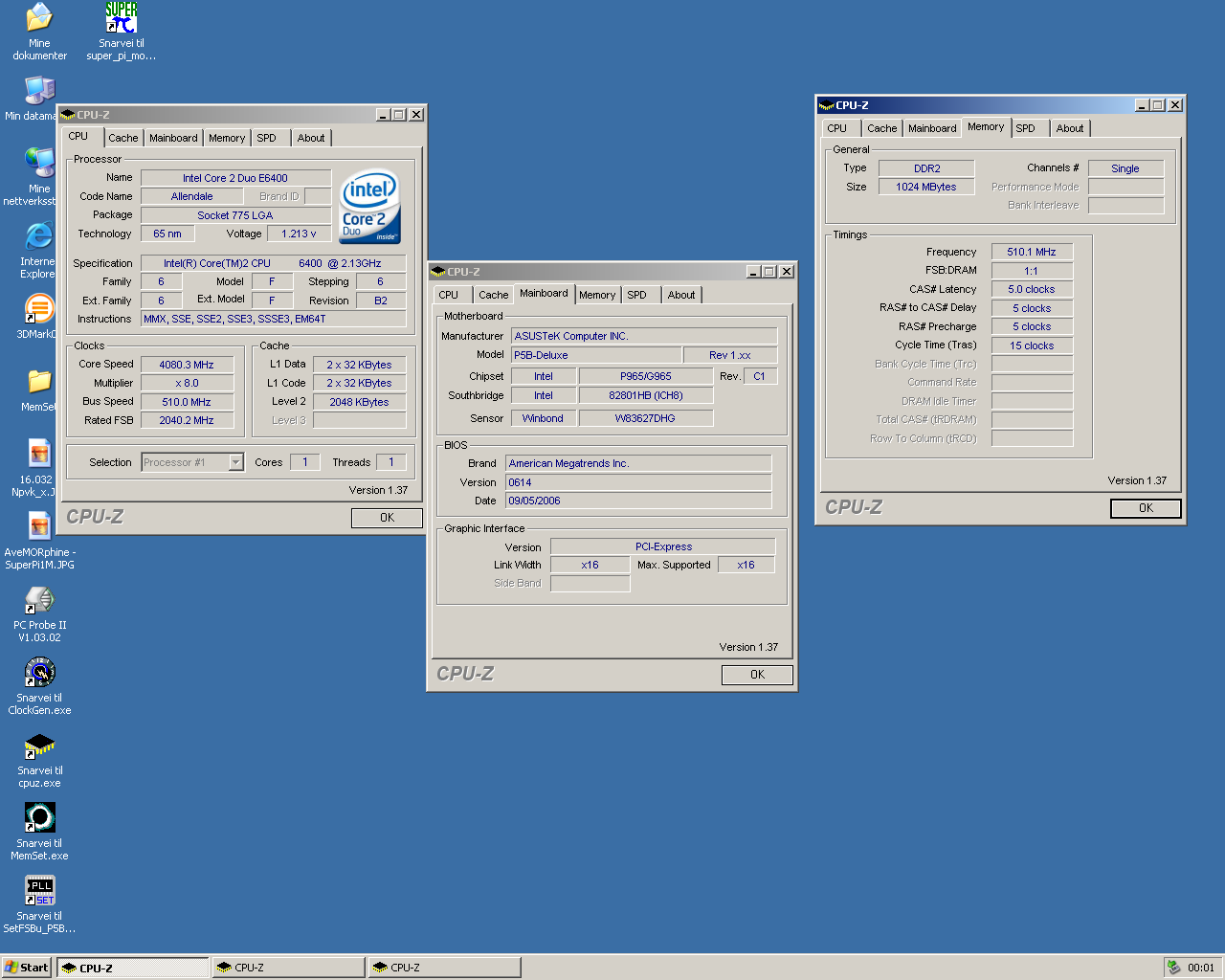Screen dimensions: 1225x980
Task: Launch the Internet Explorer desktop icon
Action: pos(39,235)
